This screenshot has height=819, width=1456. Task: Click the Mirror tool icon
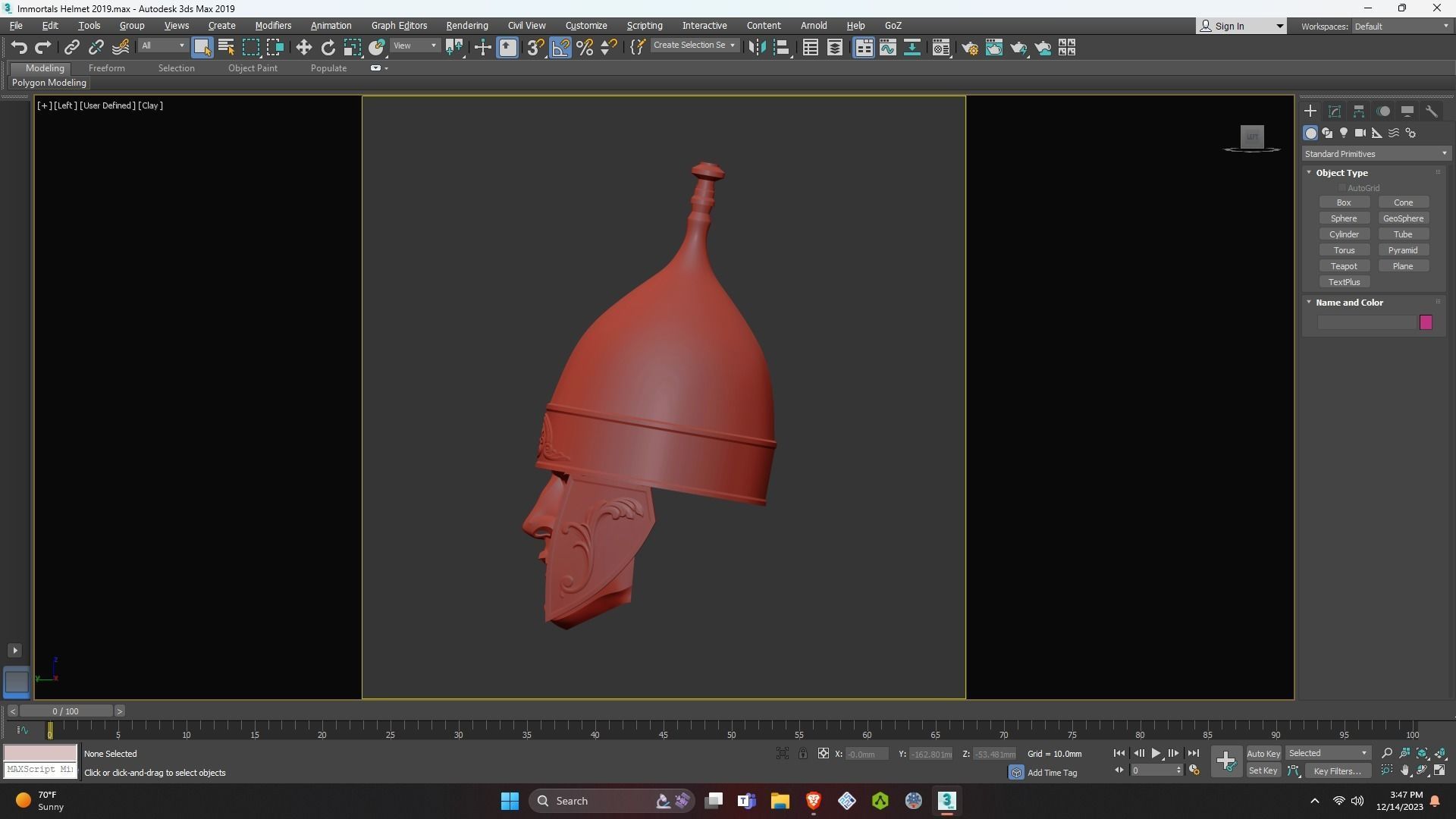click(x=757, y=48)
